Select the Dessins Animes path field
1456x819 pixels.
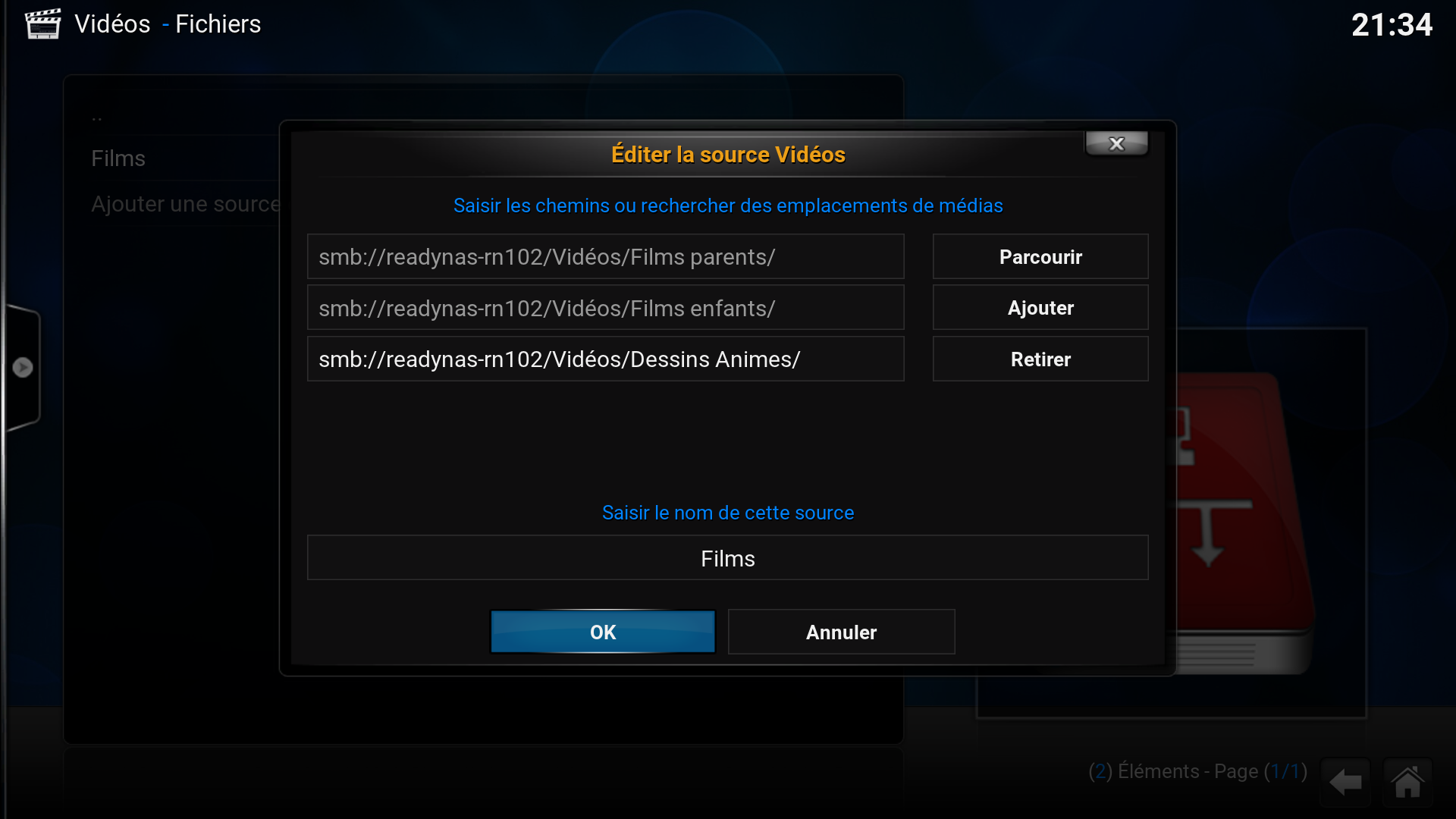[605, 359]
